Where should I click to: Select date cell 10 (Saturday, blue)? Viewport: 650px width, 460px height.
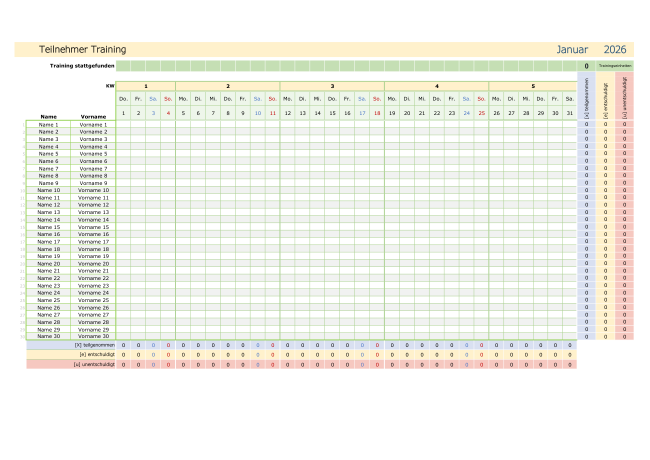point(258,113)
